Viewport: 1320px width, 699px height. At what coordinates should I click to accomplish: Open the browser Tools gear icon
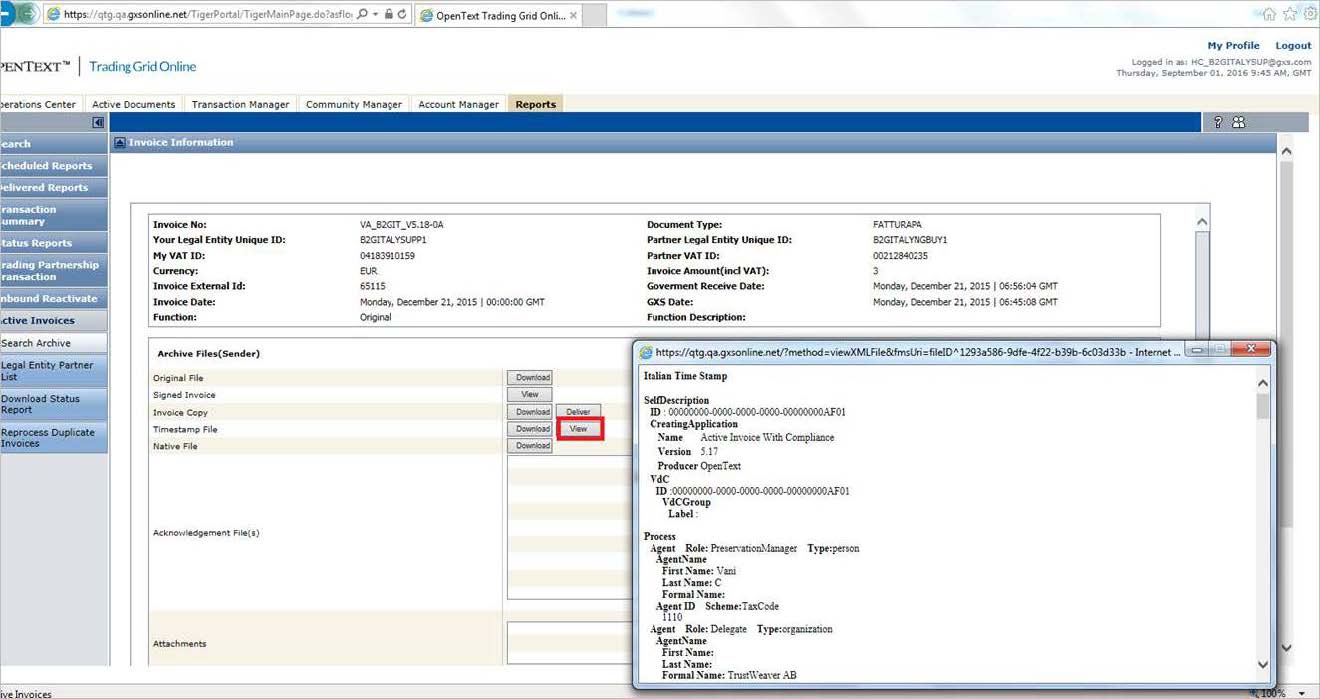[x=1311, y=14]
